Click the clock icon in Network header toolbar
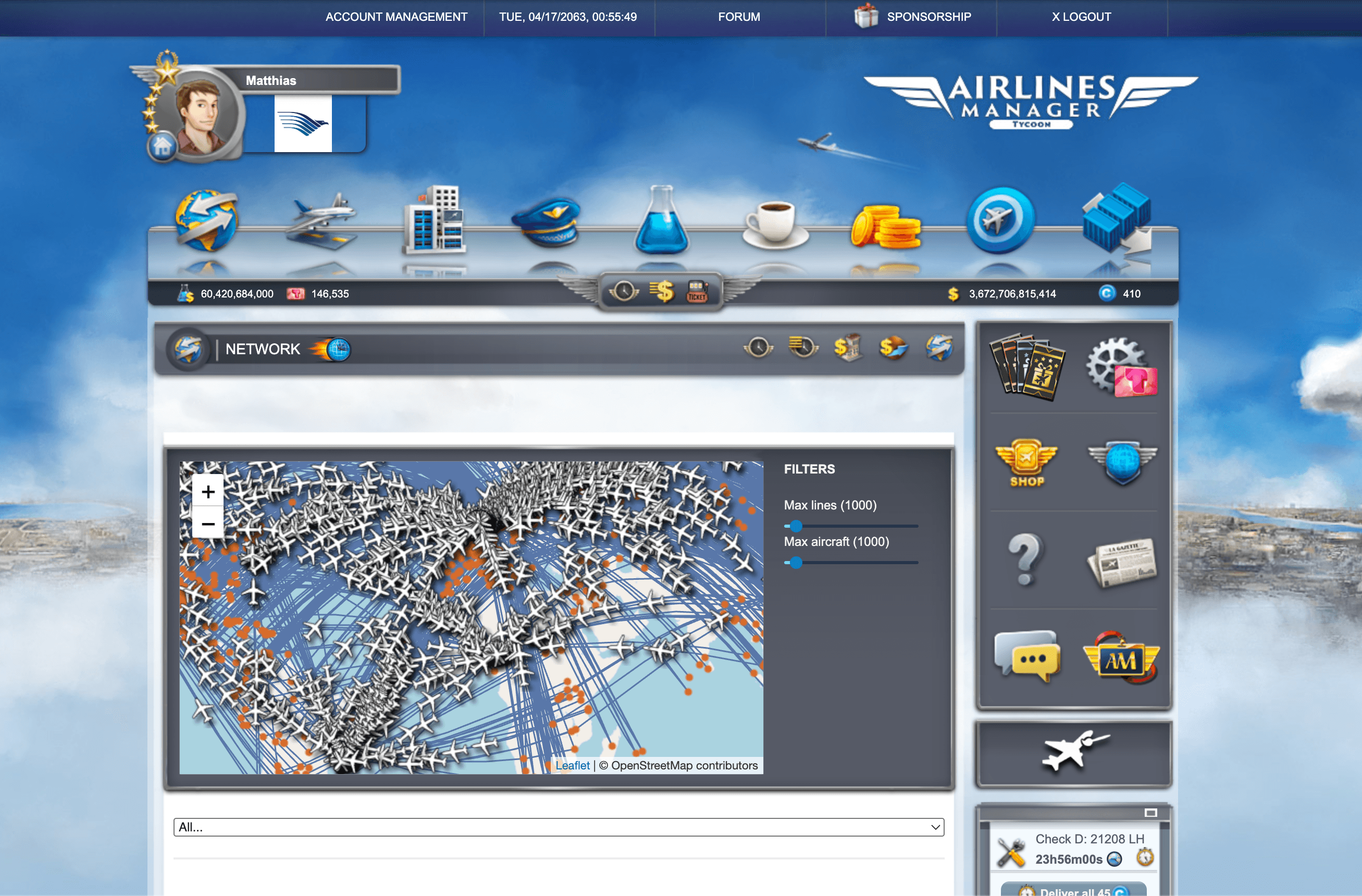The width and height of the screenshot is (1362, 896). [x=758, y=348]
